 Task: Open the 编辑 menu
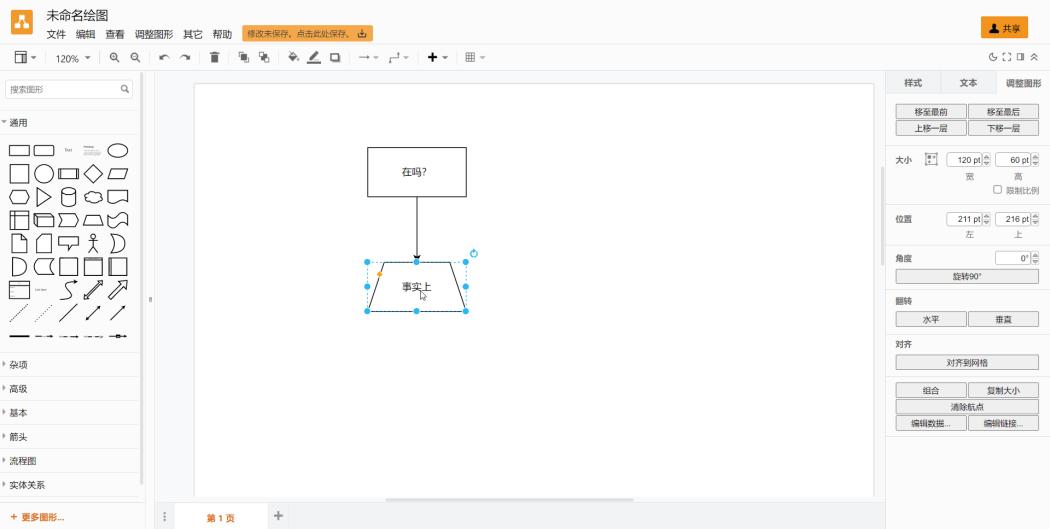[86, 34]
